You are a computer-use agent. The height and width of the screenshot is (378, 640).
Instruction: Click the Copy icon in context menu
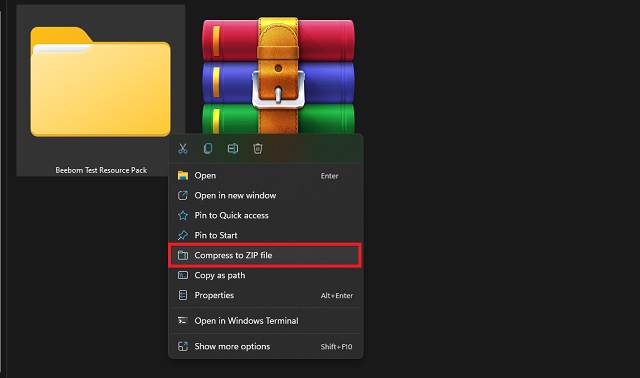tap(208, 149)
